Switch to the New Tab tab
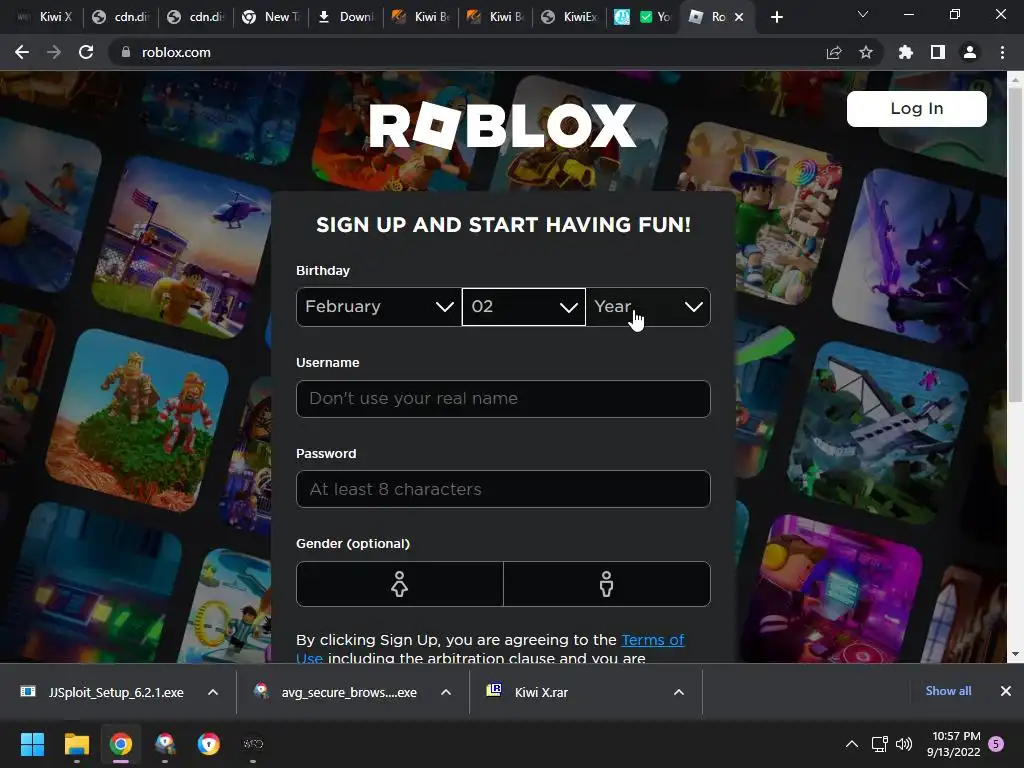The image size is (1024, 768). (x=271, y=17)
